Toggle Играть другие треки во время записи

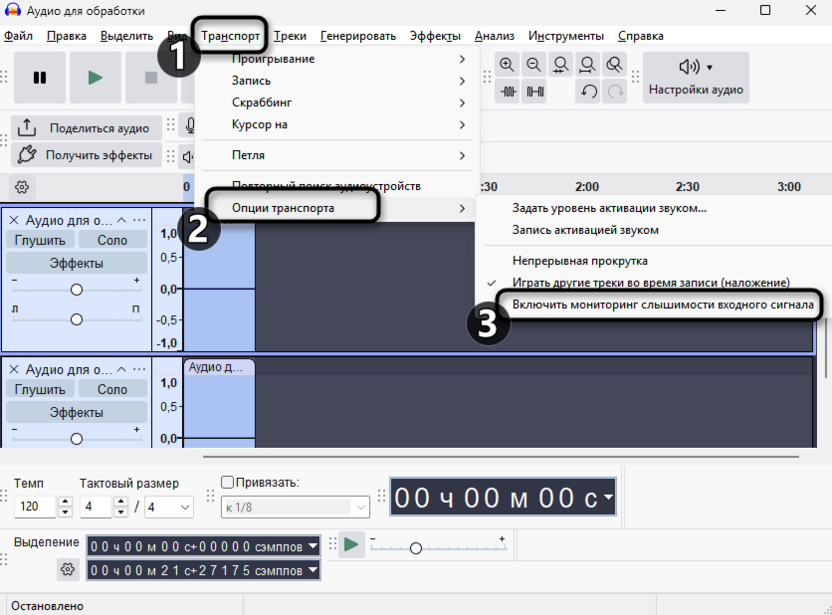[651, 283]
